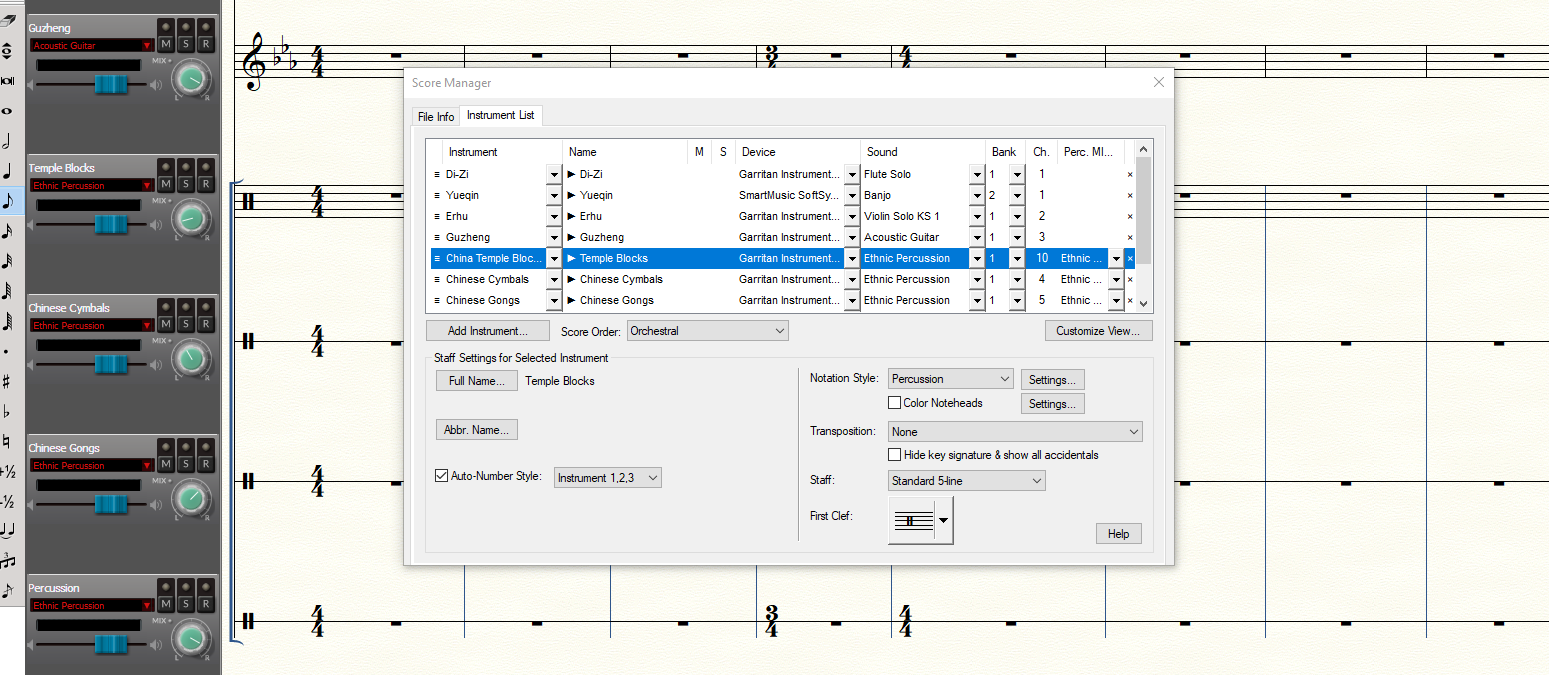Screen dimensions: 1549x675
Task: Solo the Chinese Gongs mixer channel
Action: coord(186,464)
